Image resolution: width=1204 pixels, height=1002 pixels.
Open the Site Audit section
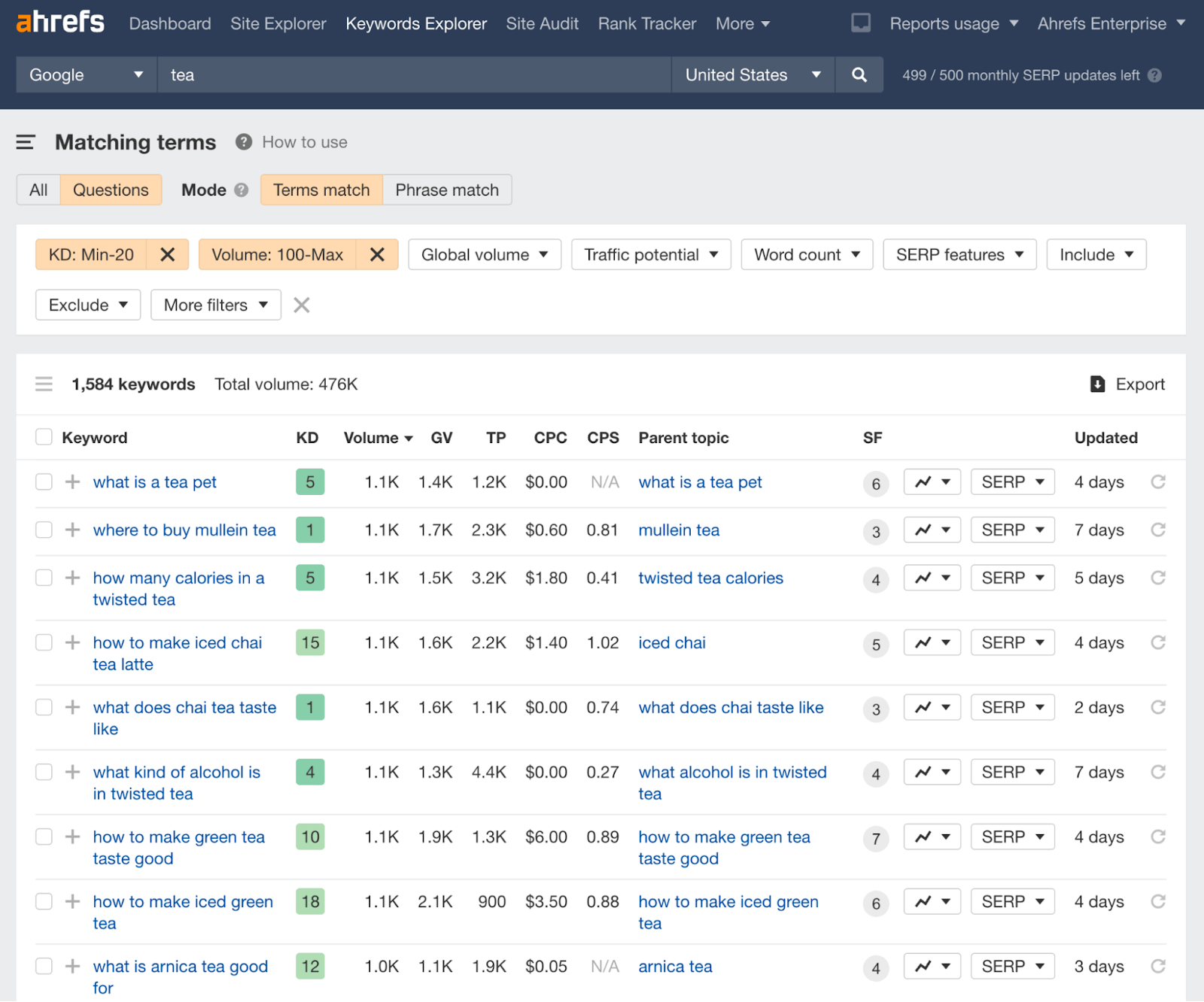(542, 23)
